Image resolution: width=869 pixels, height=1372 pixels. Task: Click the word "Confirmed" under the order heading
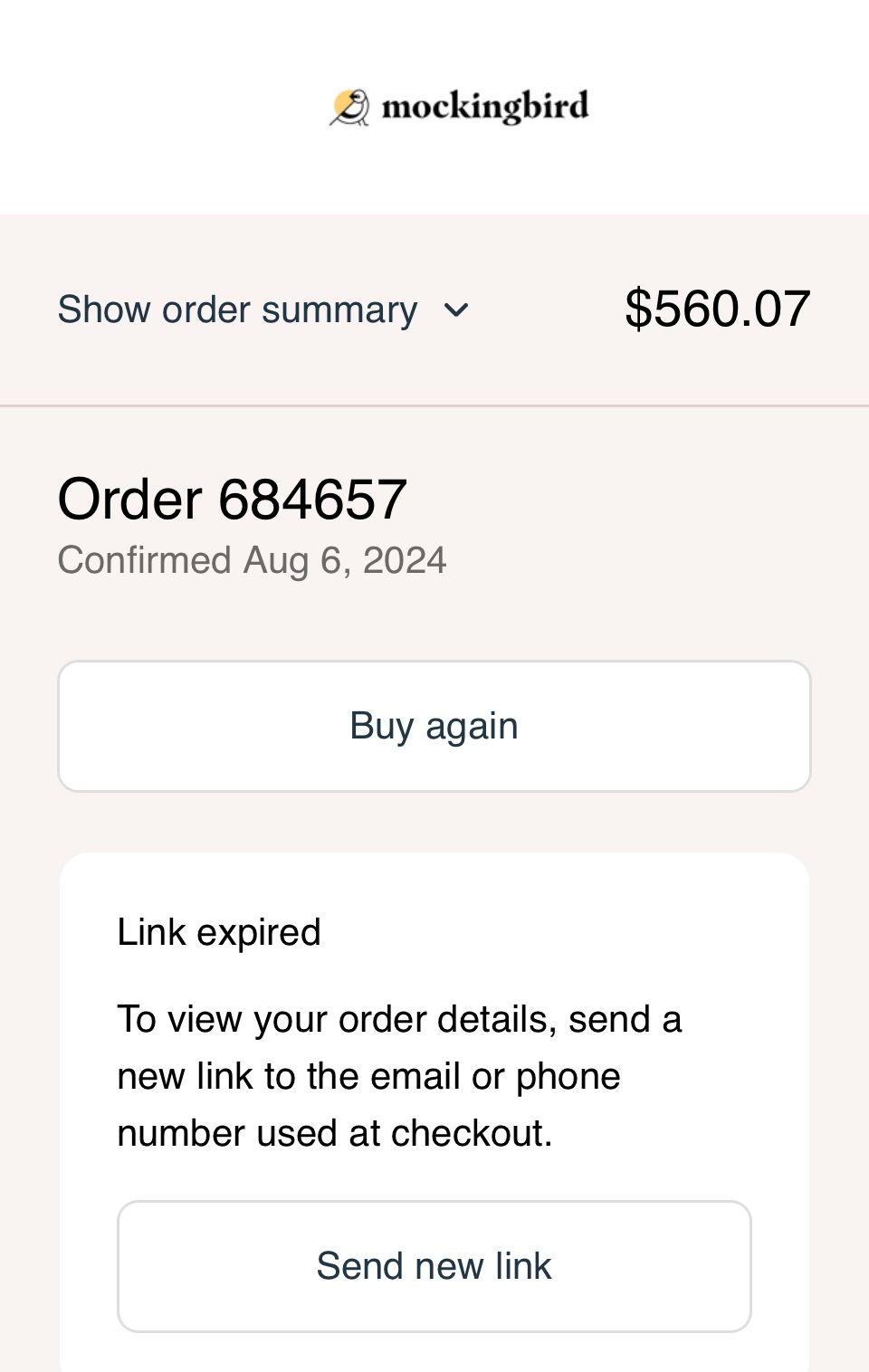[145, 560]
